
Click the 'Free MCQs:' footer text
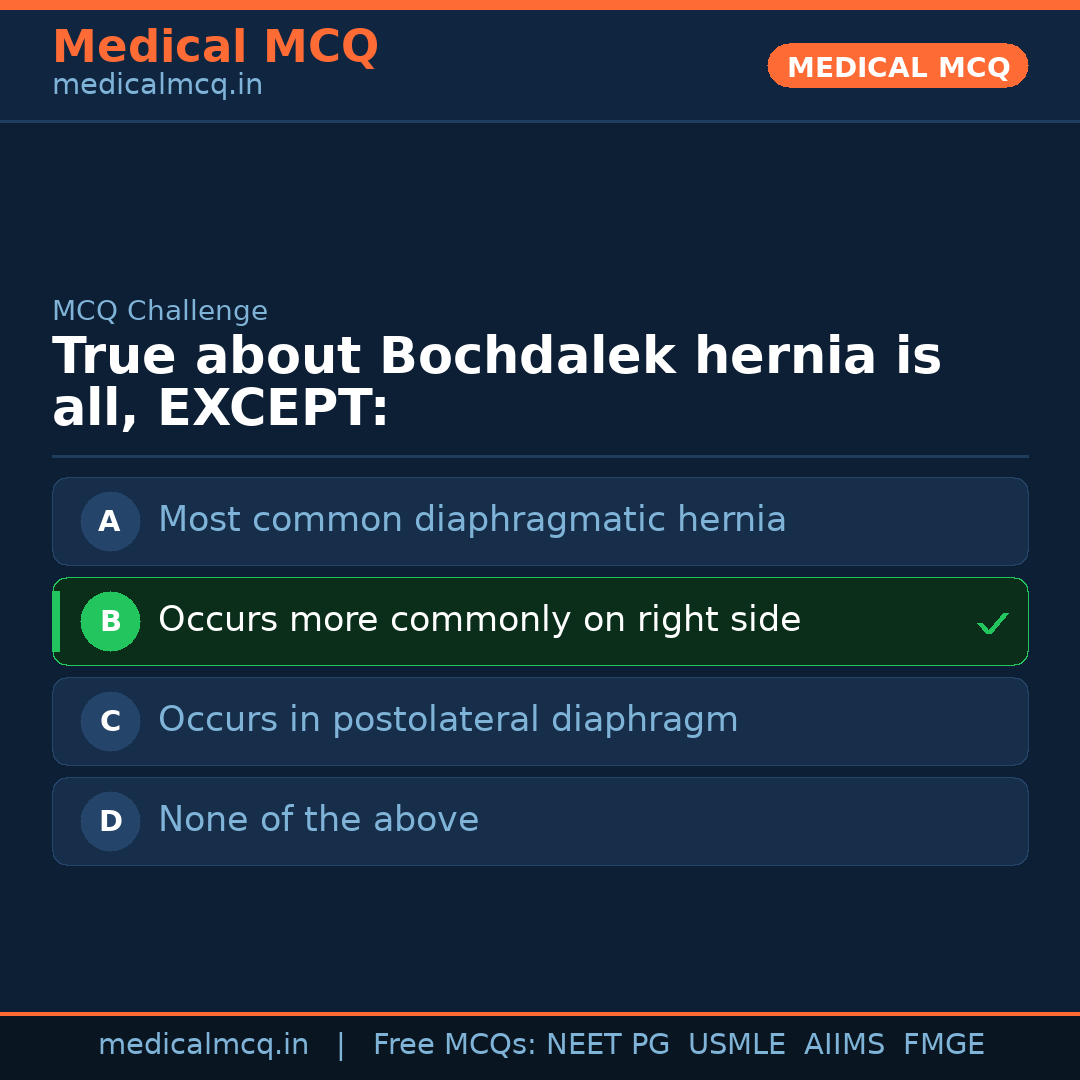pos(454,1045)
